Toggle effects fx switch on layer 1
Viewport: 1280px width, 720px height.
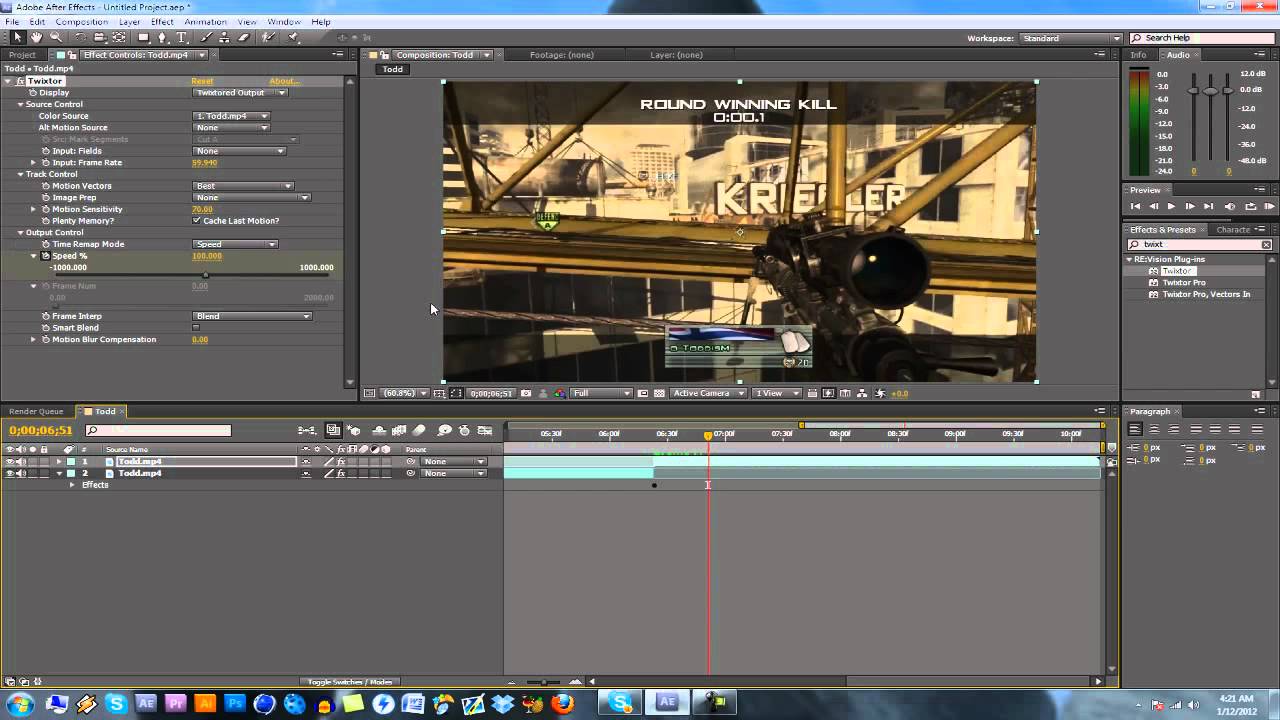(341, 462)
